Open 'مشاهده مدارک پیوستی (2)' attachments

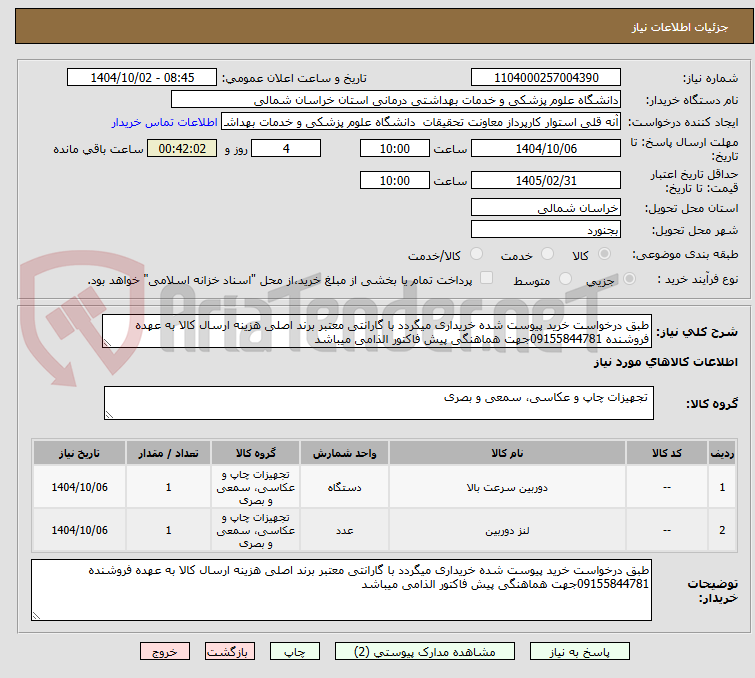coord(425,652)
